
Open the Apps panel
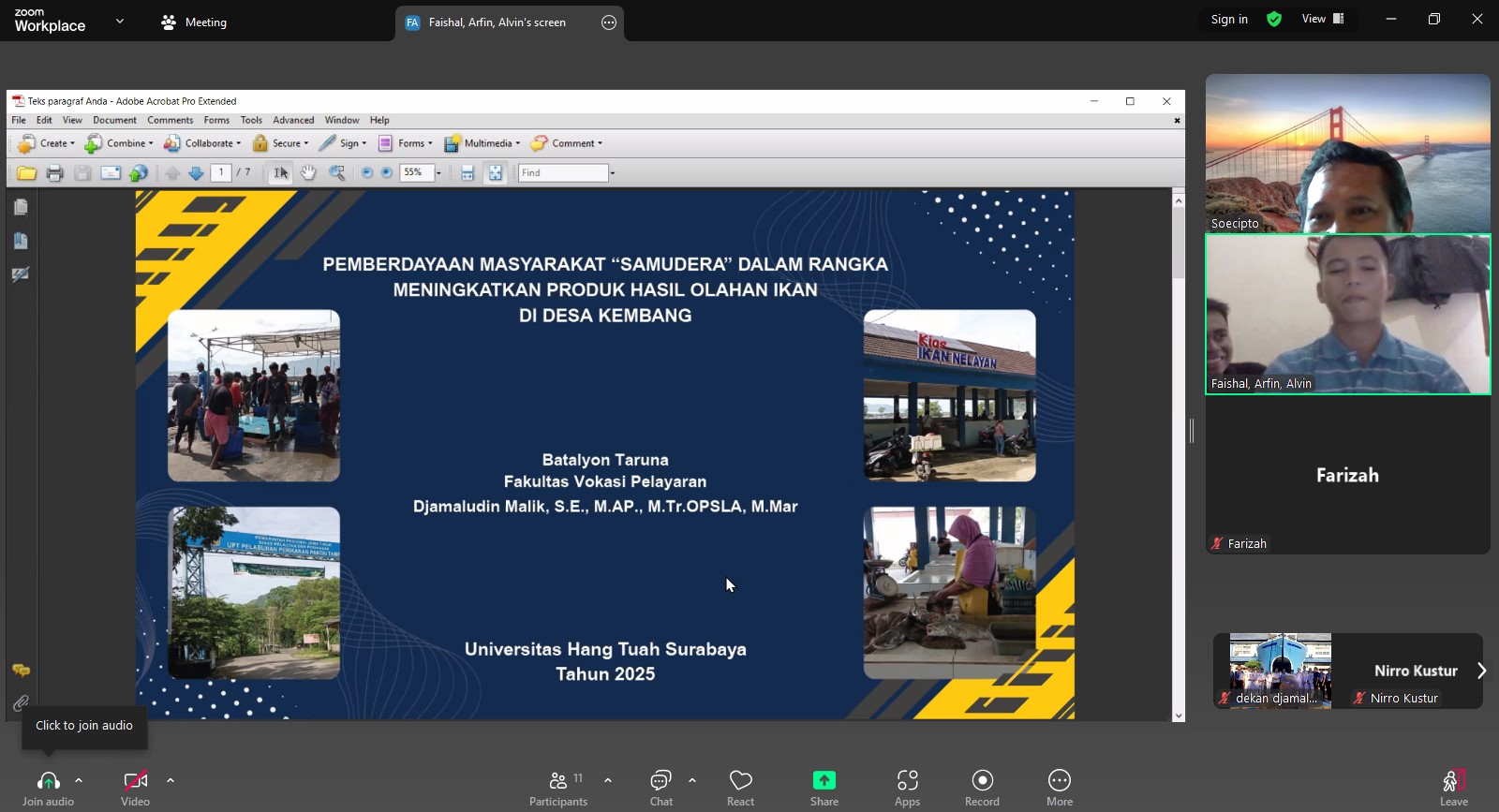coord(907,787)
